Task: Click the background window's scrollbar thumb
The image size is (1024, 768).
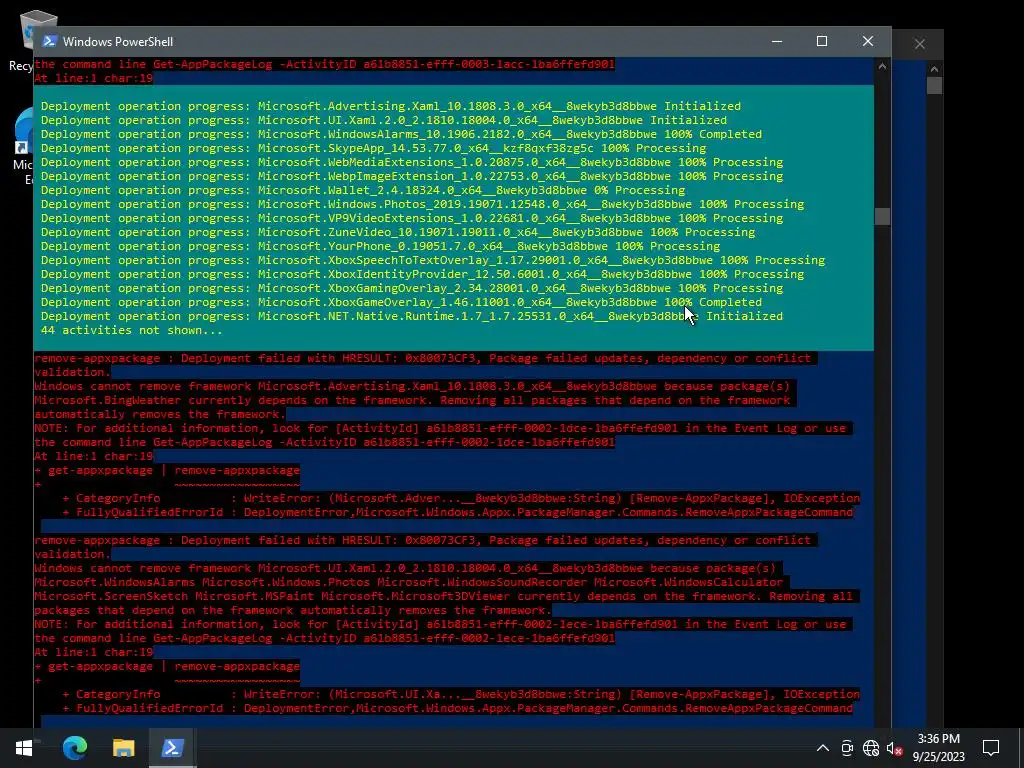Action: [934, 86]
